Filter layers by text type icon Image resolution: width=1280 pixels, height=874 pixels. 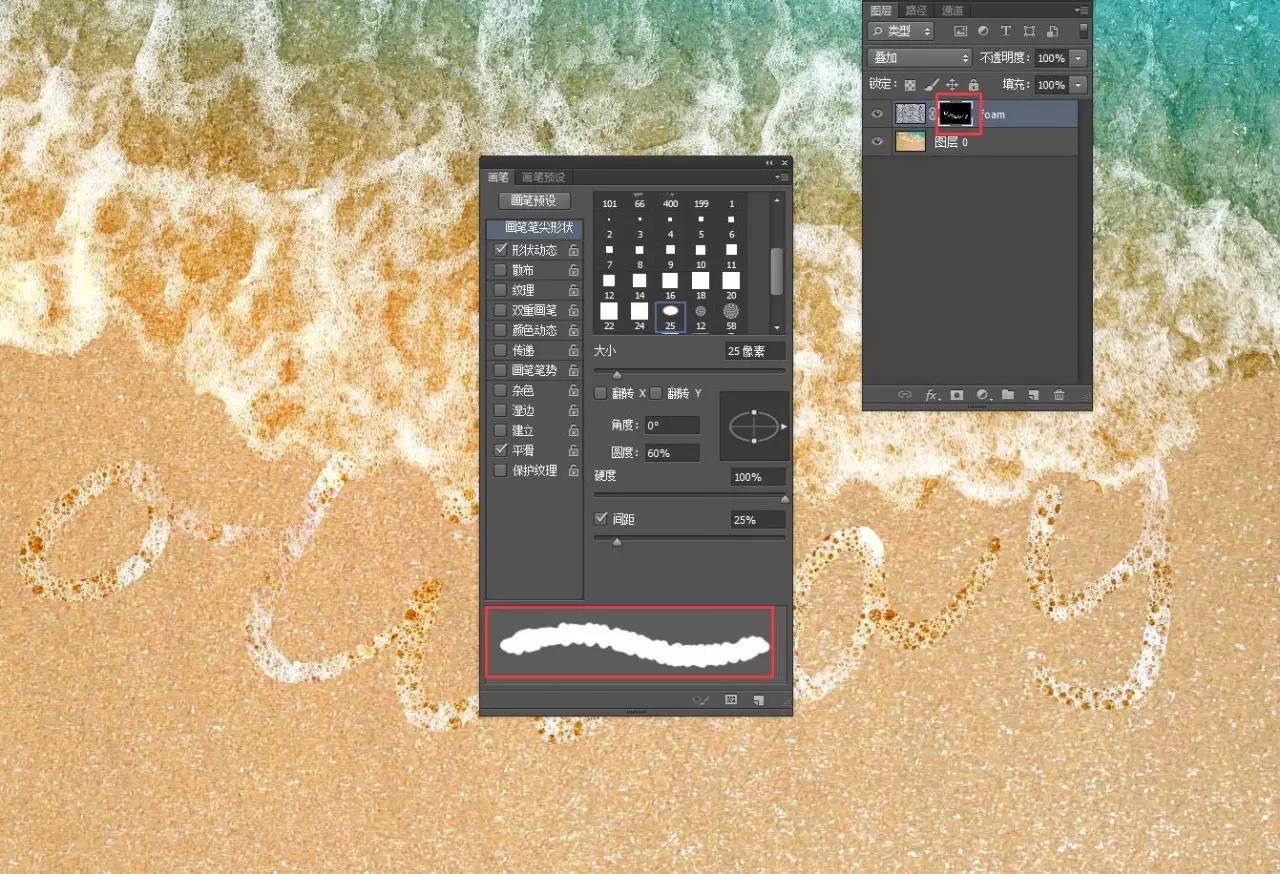pyautogui.click(x=1006, y=32)
